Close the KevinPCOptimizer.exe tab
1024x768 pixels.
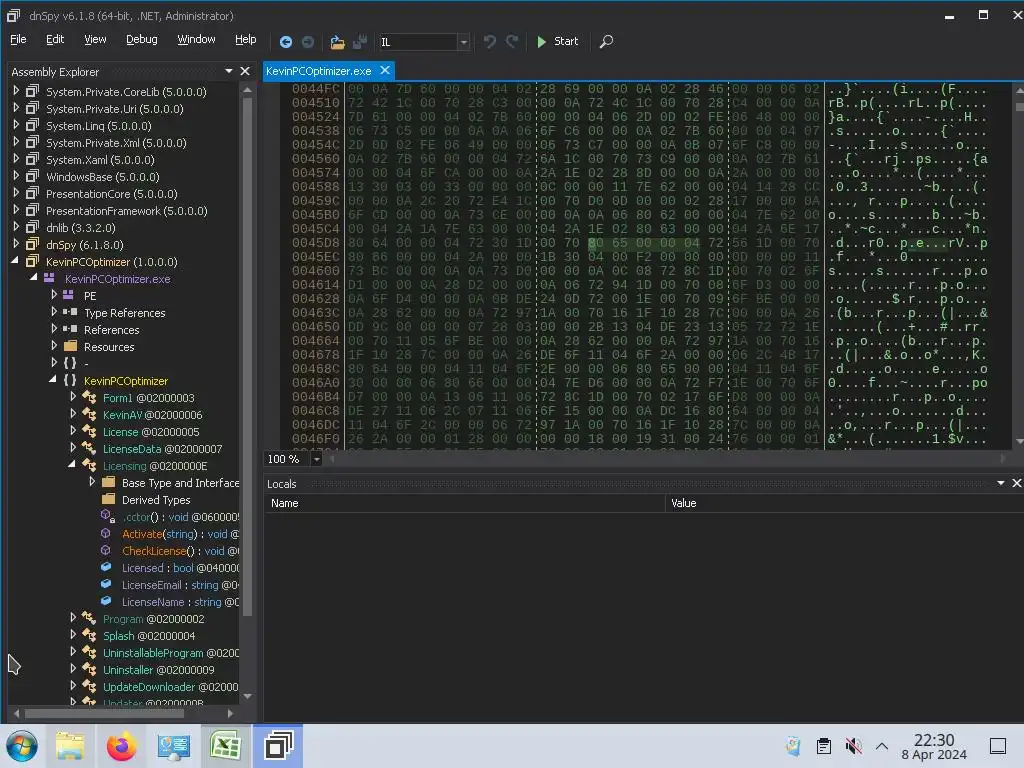pyautogui.click(x=385, y=70)
